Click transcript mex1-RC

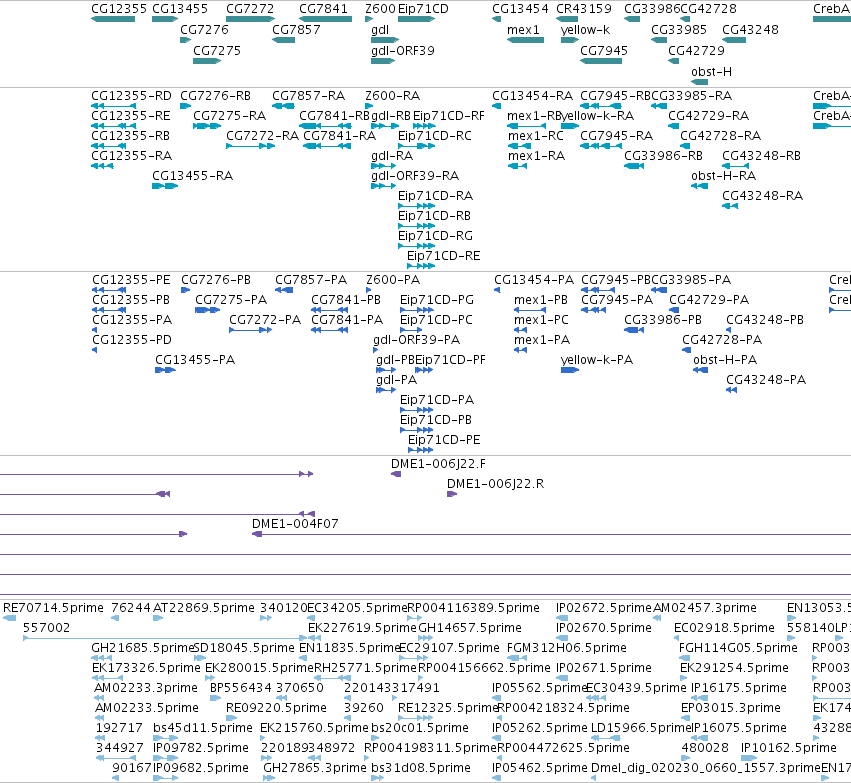(x=519, y=146)
